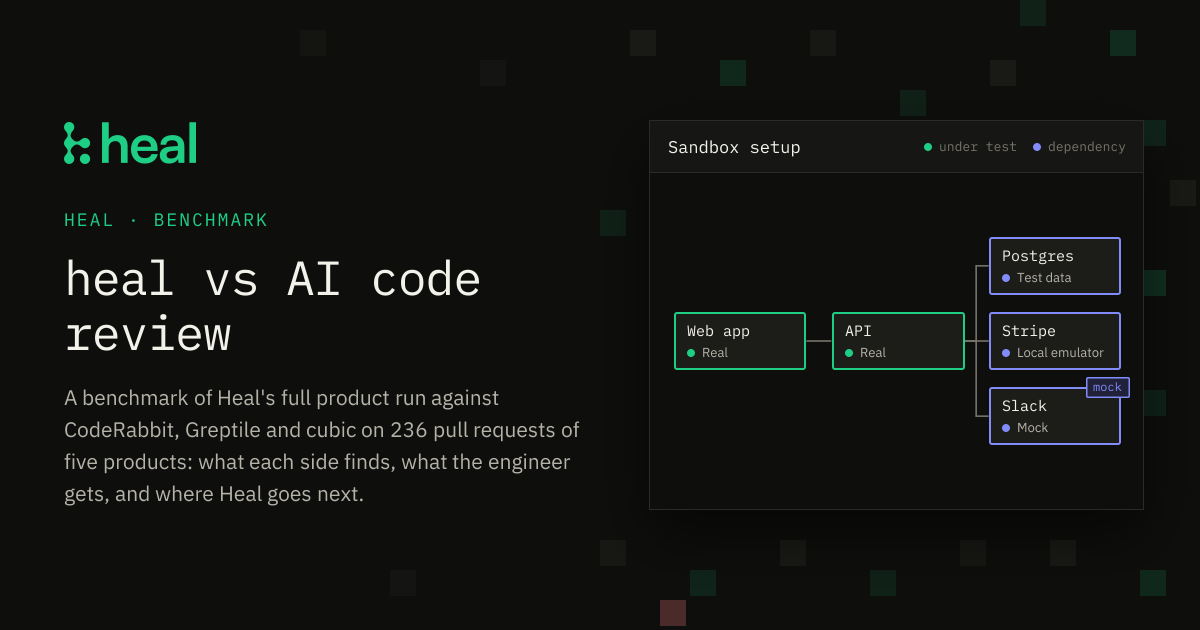Click the green Real dot in API

click(x=849, y=353)
